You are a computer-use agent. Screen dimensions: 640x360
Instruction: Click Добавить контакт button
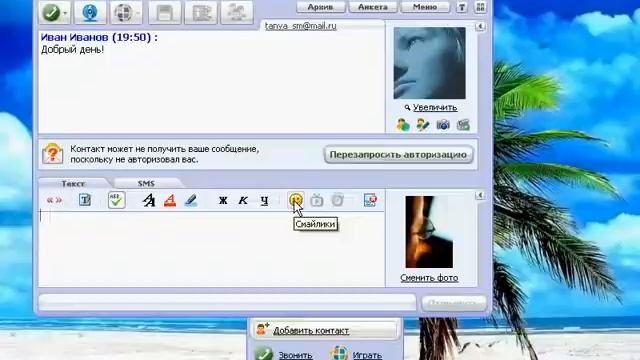coord(325,330)
